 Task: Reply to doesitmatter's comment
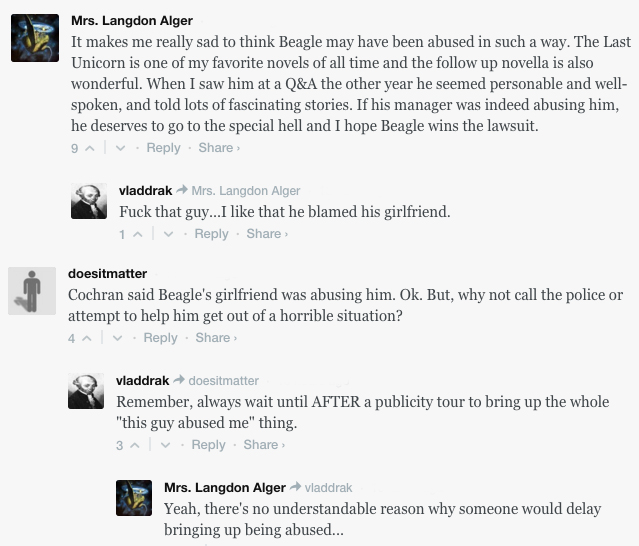click(x=161, y=337)
